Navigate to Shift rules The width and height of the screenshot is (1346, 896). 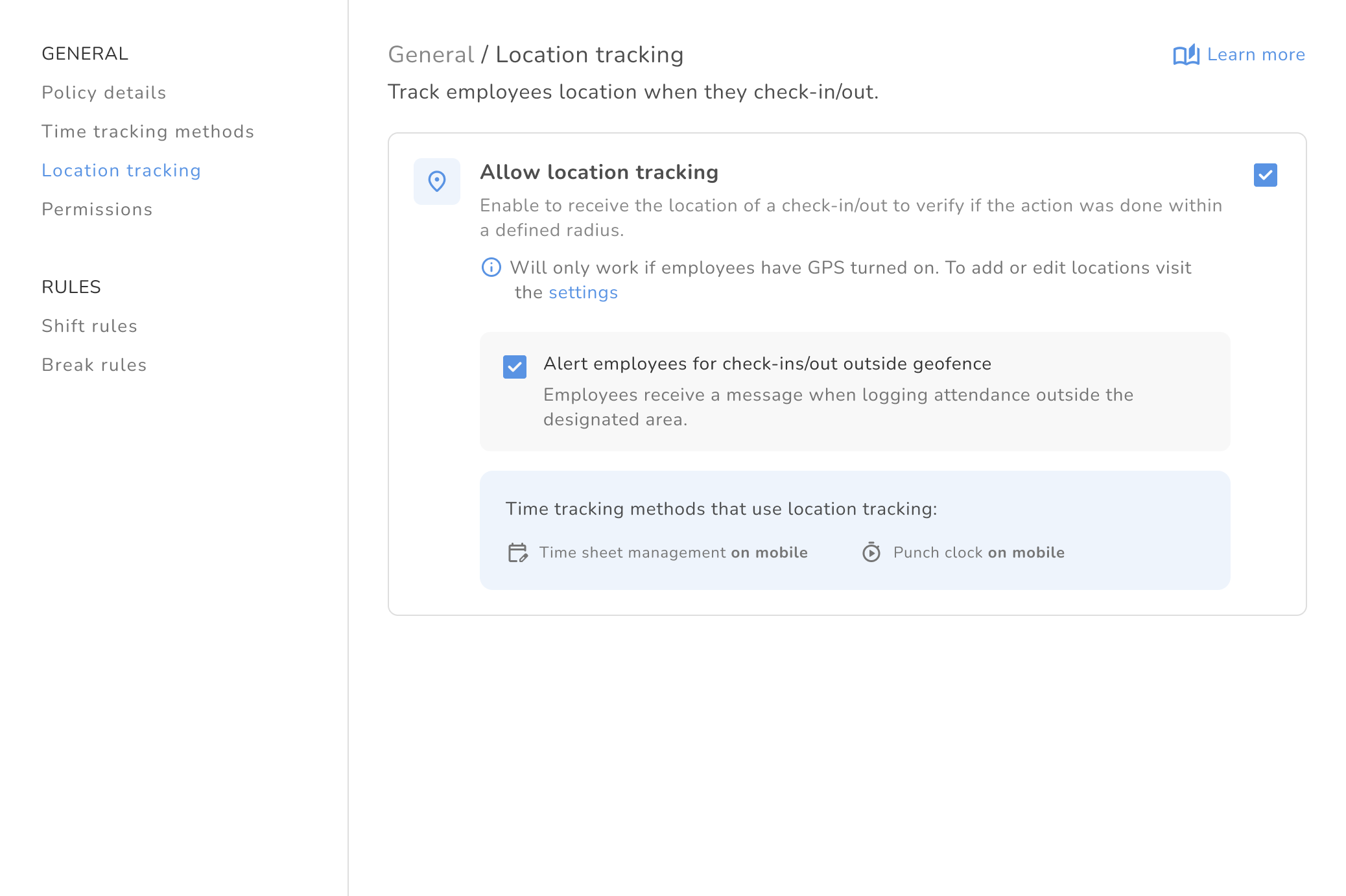click(x=89, y=326)
